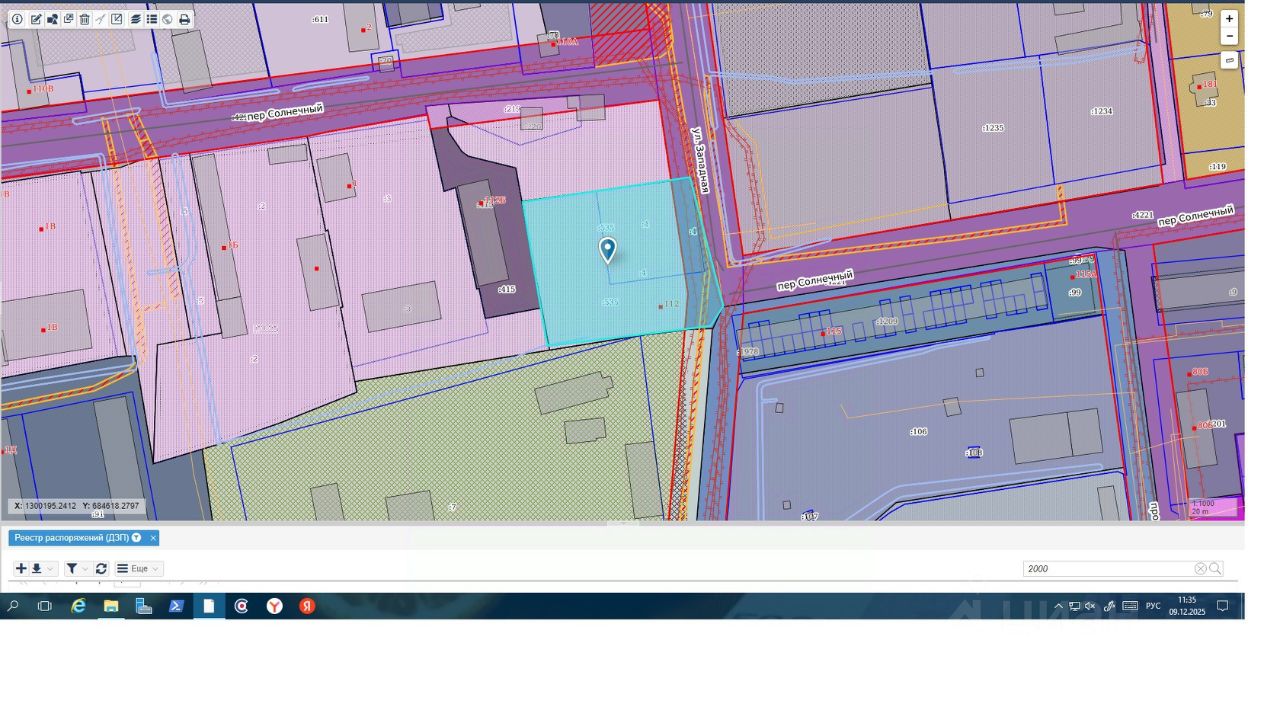
Task: Click the globe basemap icon
Action: pos(167,19)
